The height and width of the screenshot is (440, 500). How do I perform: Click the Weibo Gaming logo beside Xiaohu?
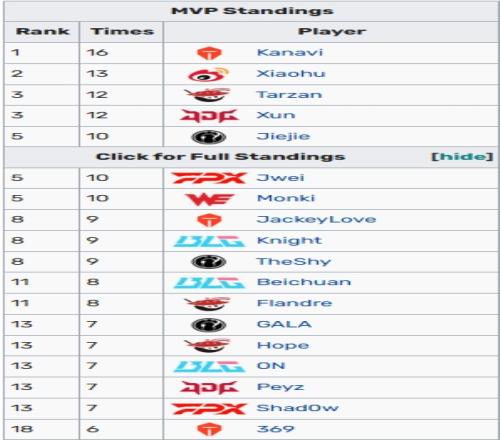pos(209,74)
